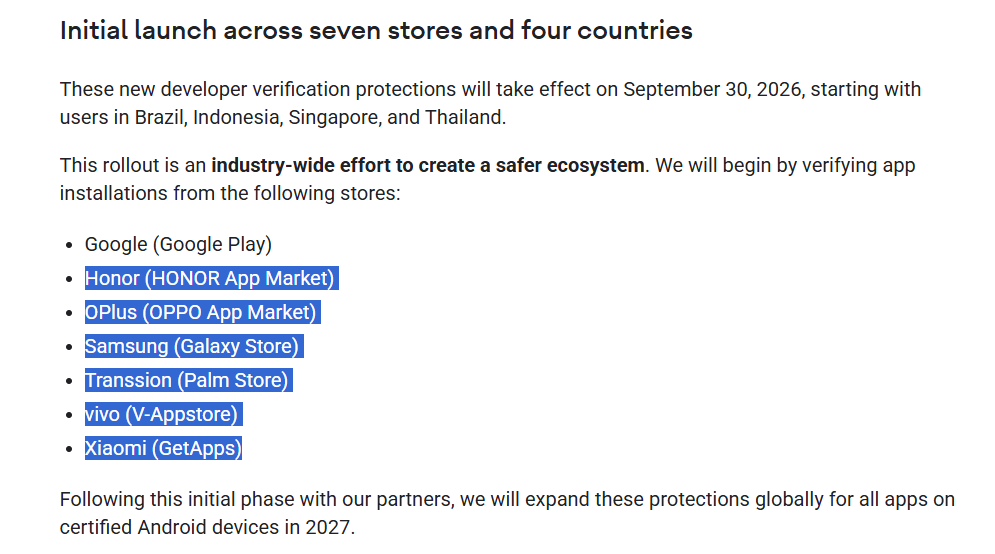Click the year '2027' in the final paragraph
Screen dimensions: 995x554
[329, 527]
